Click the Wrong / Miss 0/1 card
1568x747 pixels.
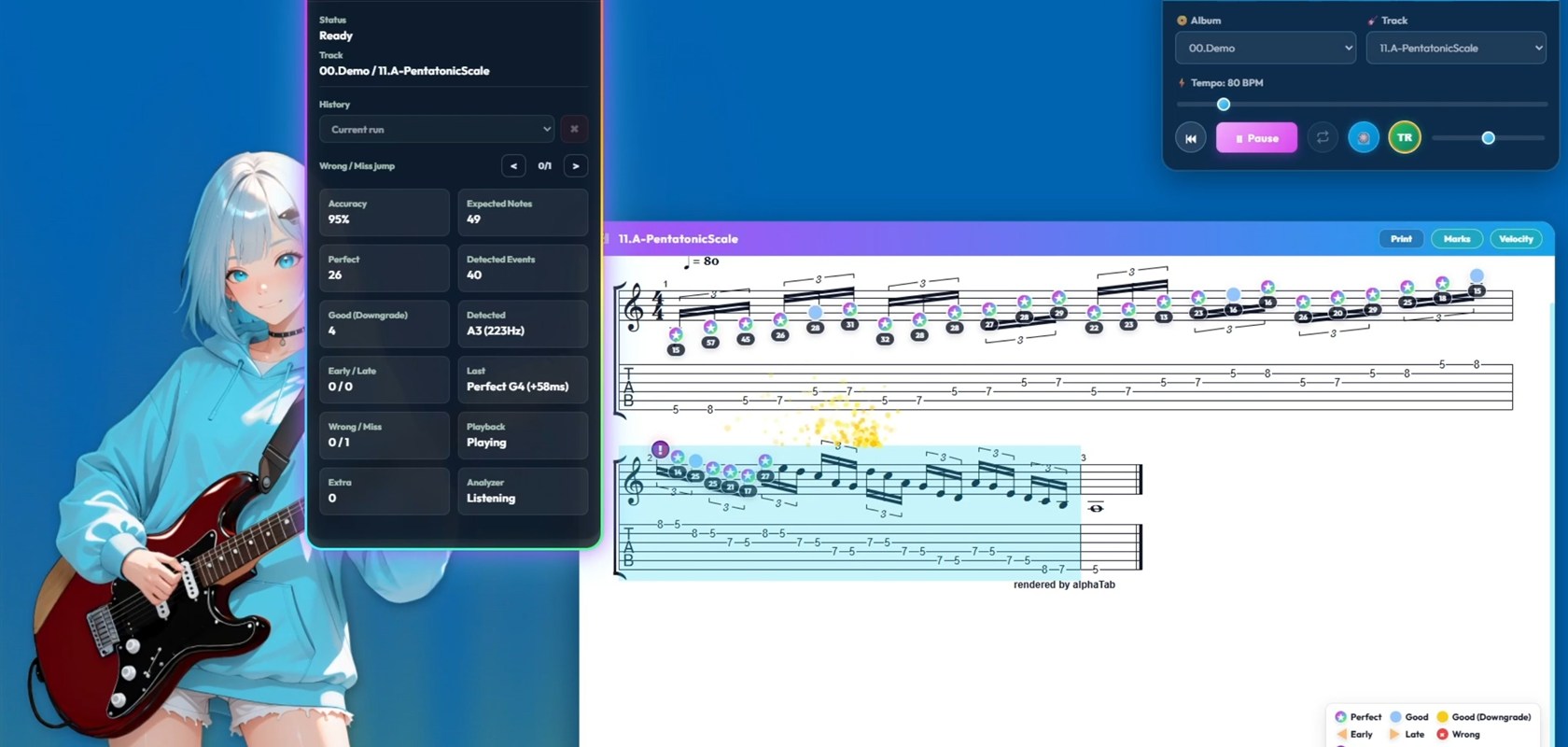(384, 435)
